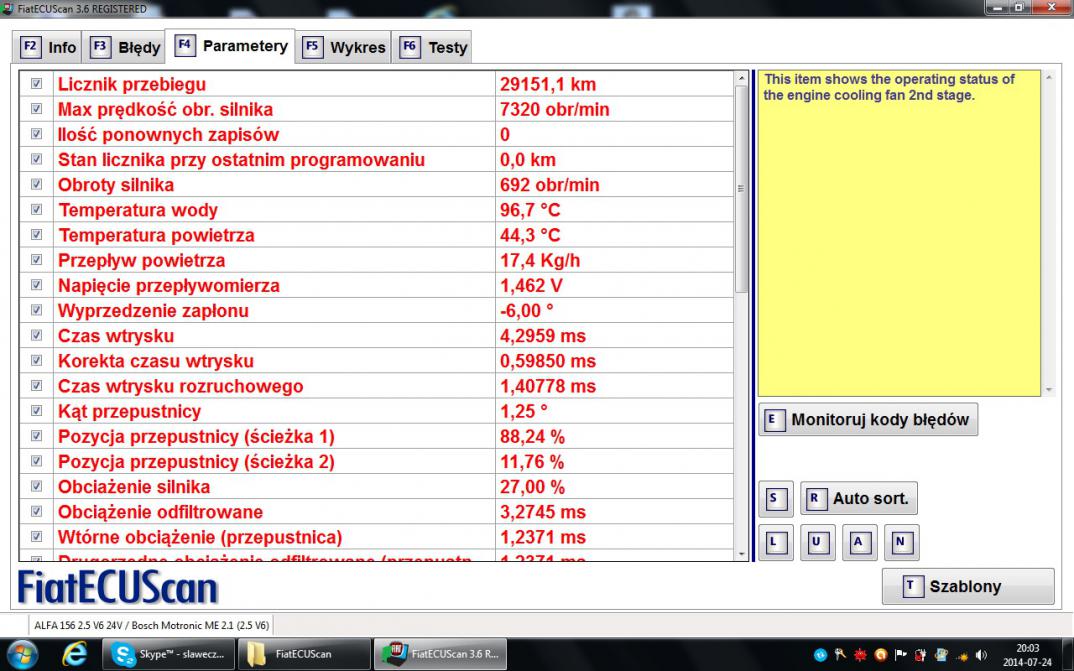Screen dimensions: 1074x671
Task: Uncheck Wyprzedzenie zapłonu checkbox
Action: tap(36, 310)
